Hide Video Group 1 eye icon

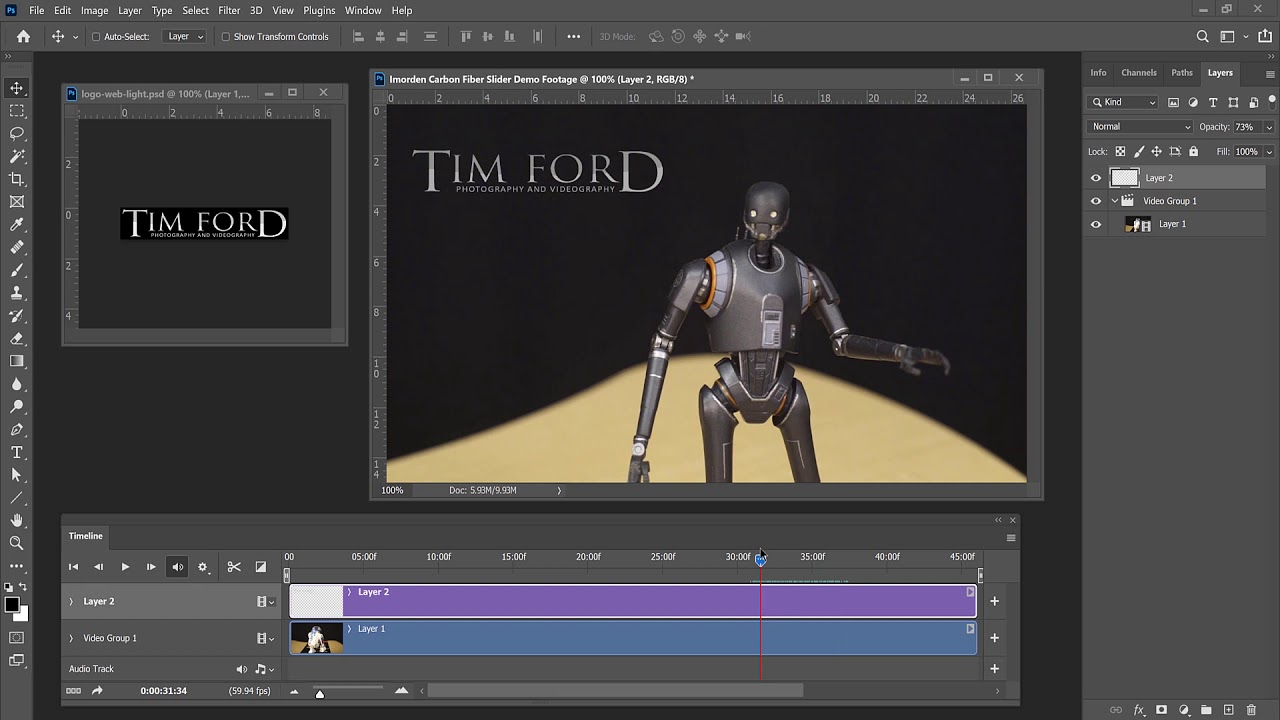click(x=1096, y=201)
